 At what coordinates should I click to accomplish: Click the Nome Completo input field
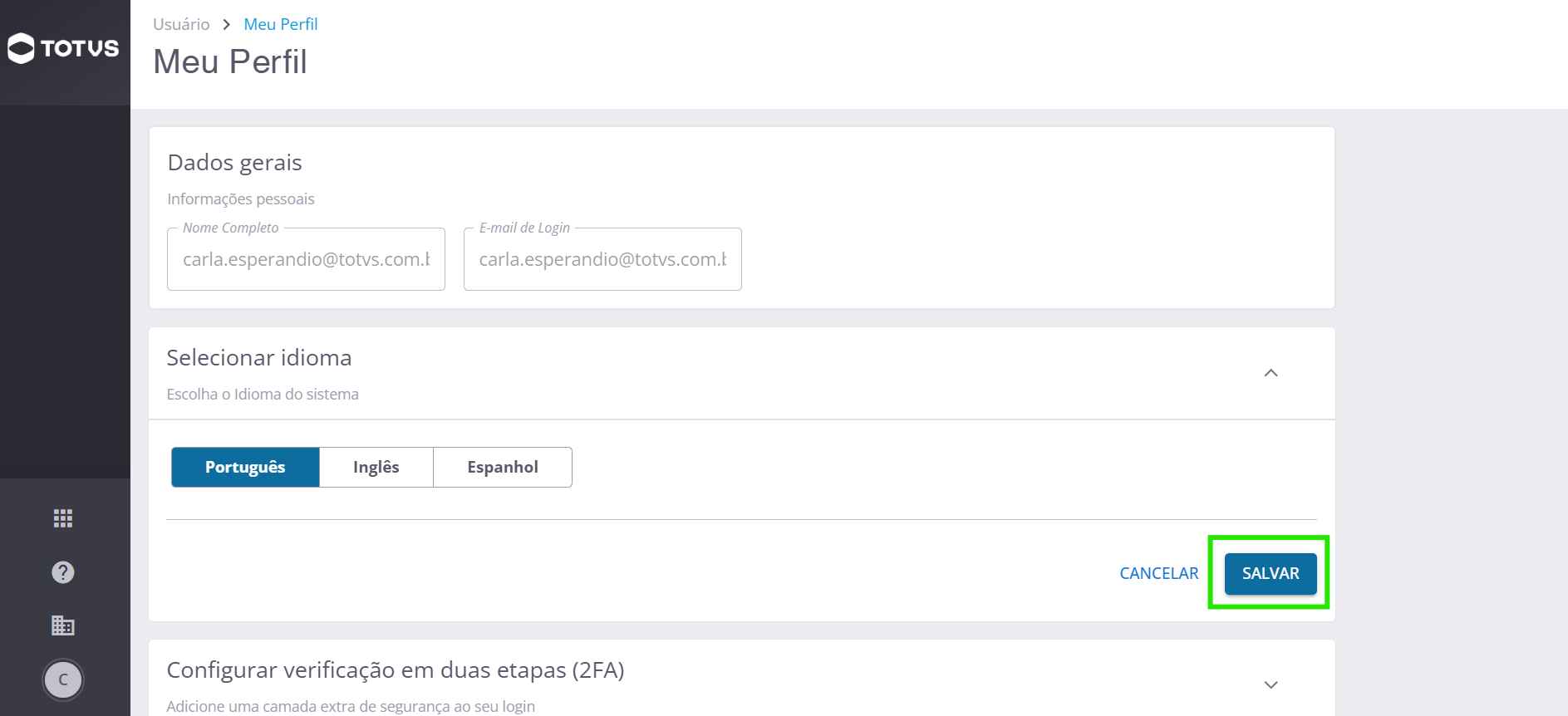(306, 259)
